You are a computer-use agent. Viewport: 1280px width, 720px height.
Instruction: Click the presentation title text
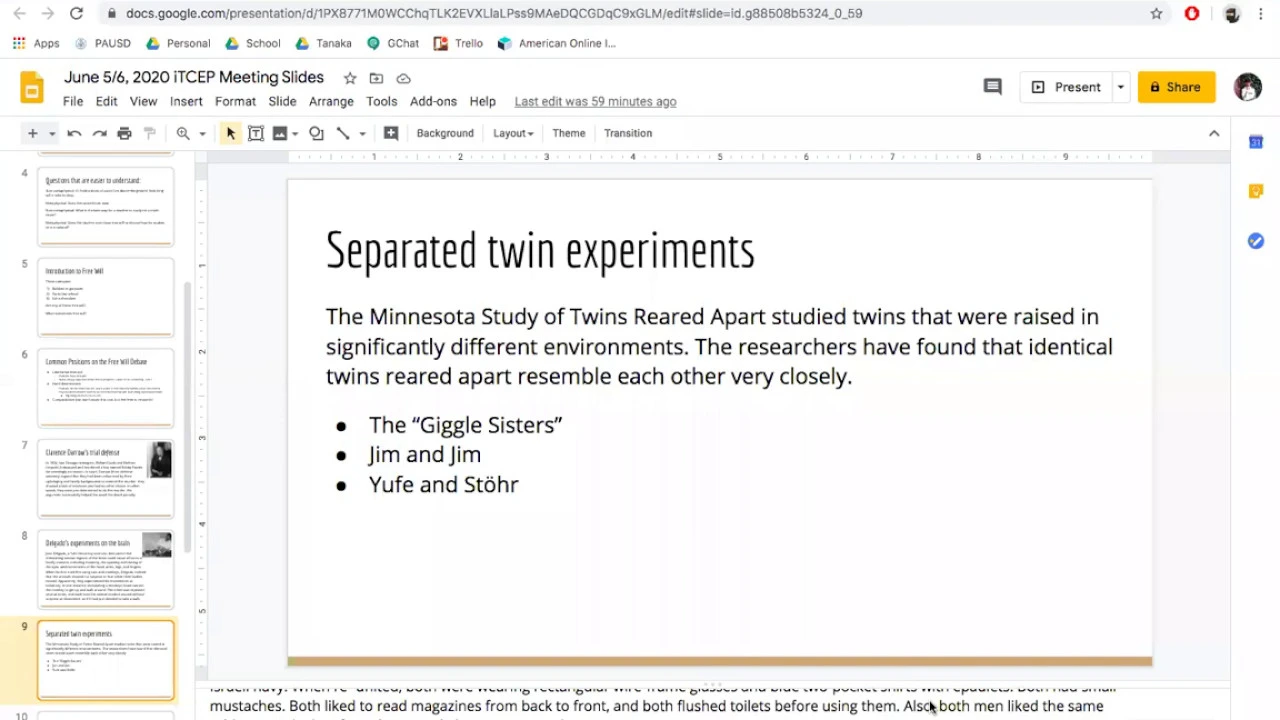coord(194,77)
